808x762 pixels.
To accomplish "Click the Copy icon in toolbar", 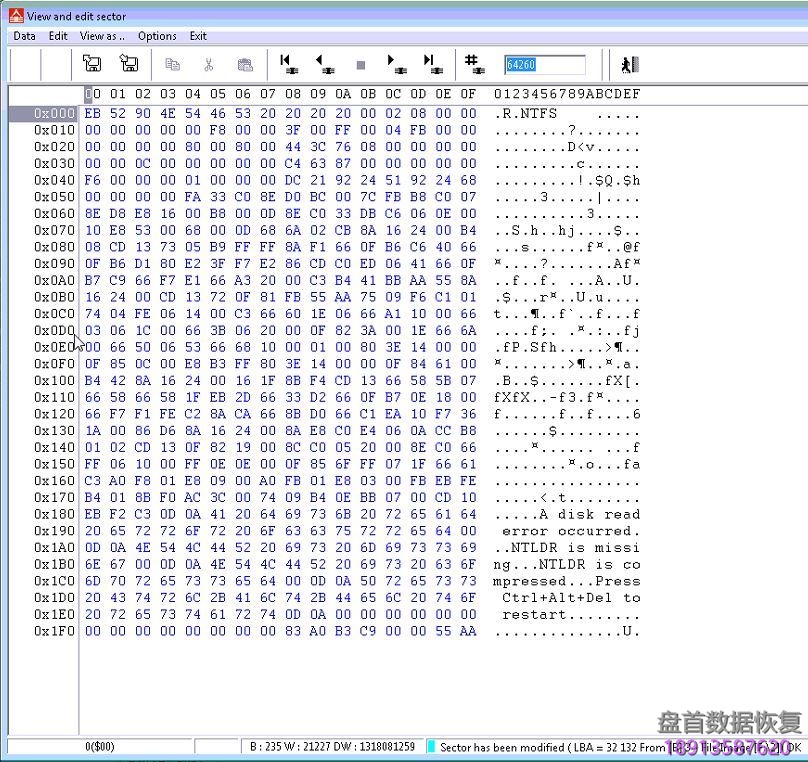I will (x=172, y=65).
